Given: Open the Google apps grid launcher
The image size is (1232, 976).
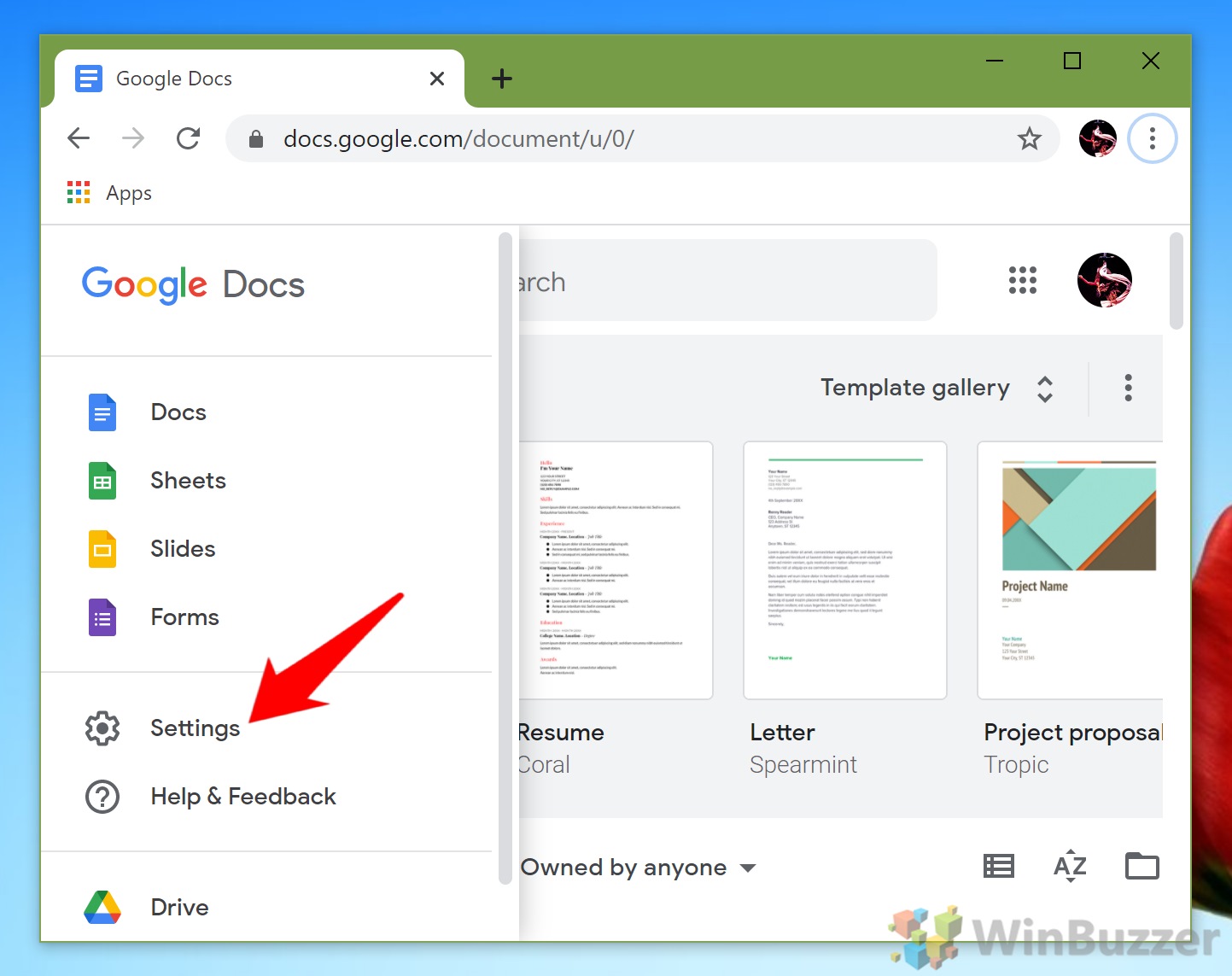Looking at the screenshot, I should [1023, 280].
